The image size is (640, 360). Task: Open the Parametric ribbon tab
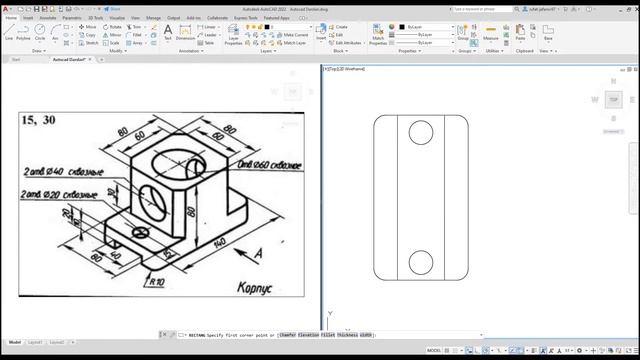click(x=72, y=18)
